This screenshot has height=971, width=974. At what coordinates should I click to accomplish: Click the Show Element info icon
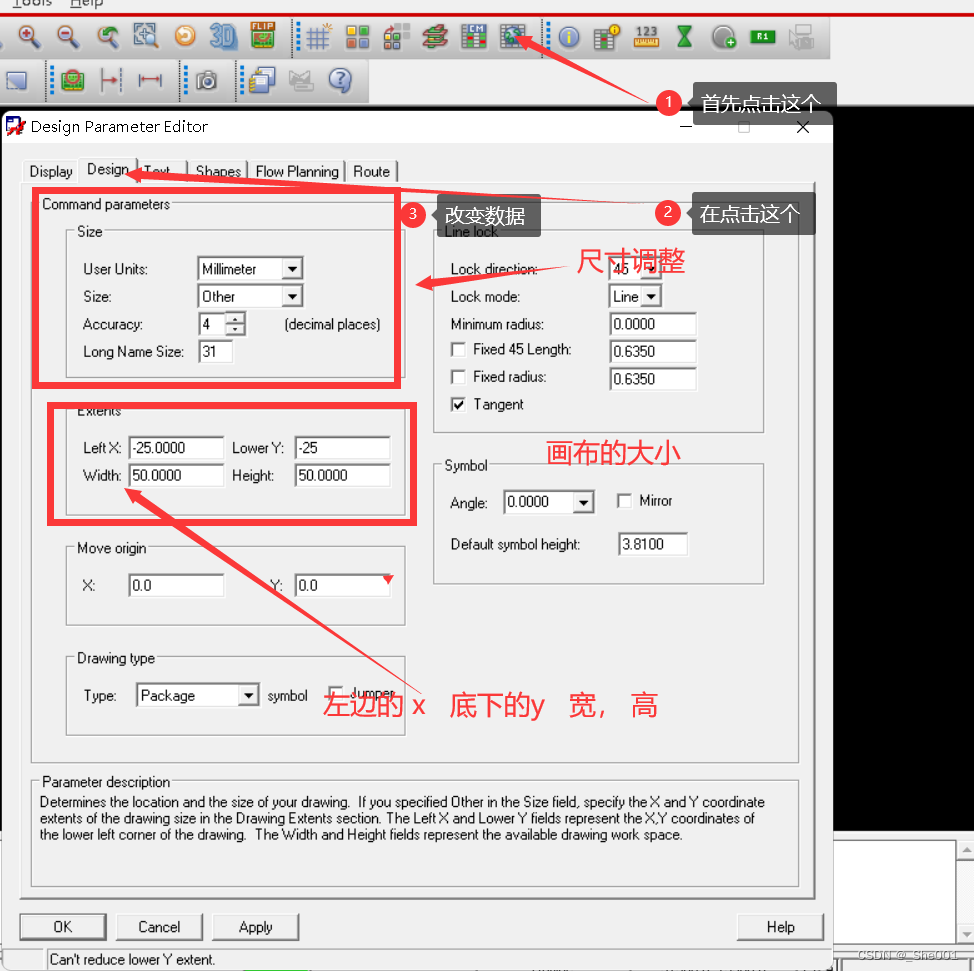[569, 38]
